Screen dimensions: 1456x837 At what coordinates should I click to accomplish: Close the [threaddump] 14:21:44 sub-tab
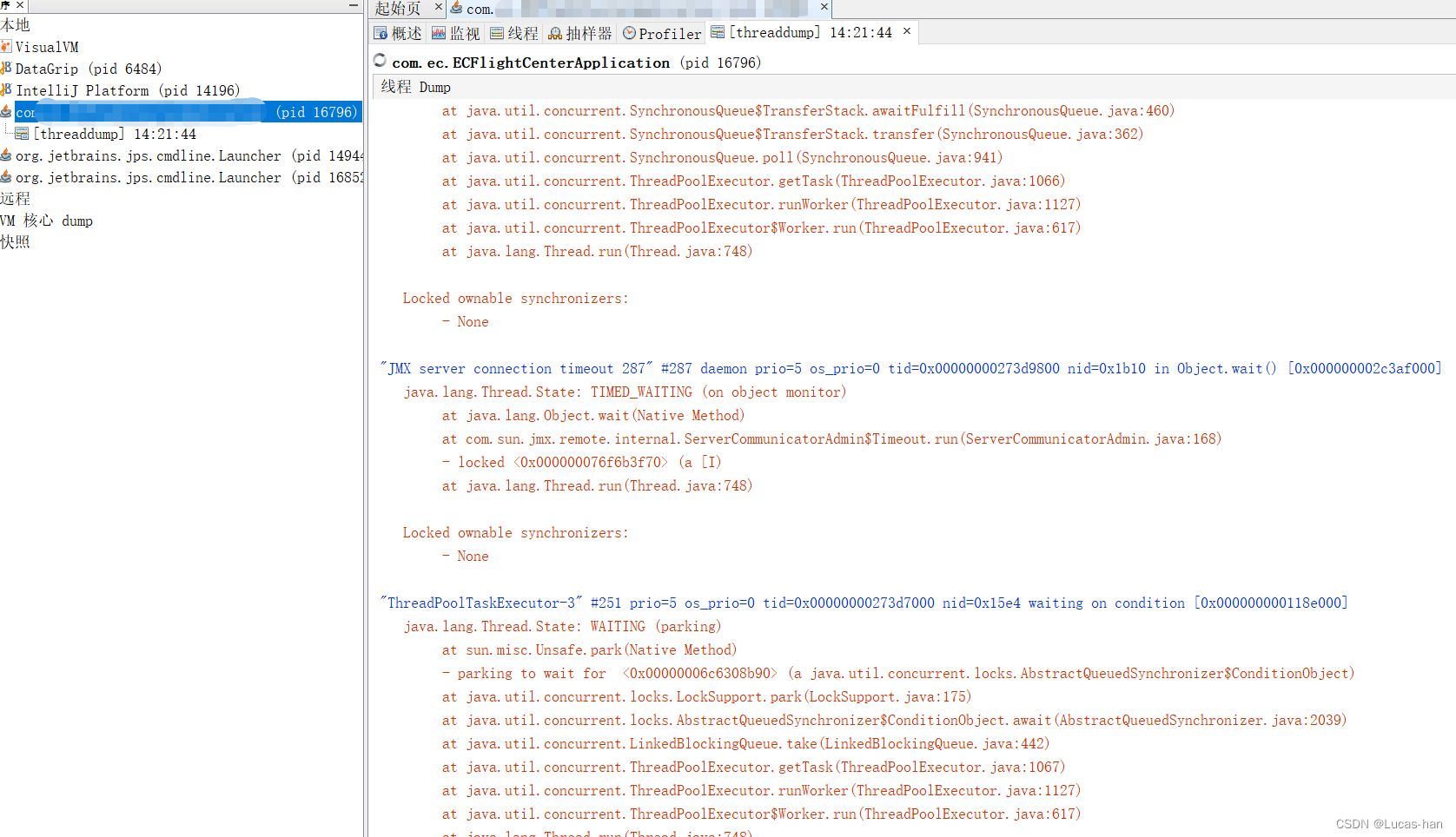pos(907,31)
